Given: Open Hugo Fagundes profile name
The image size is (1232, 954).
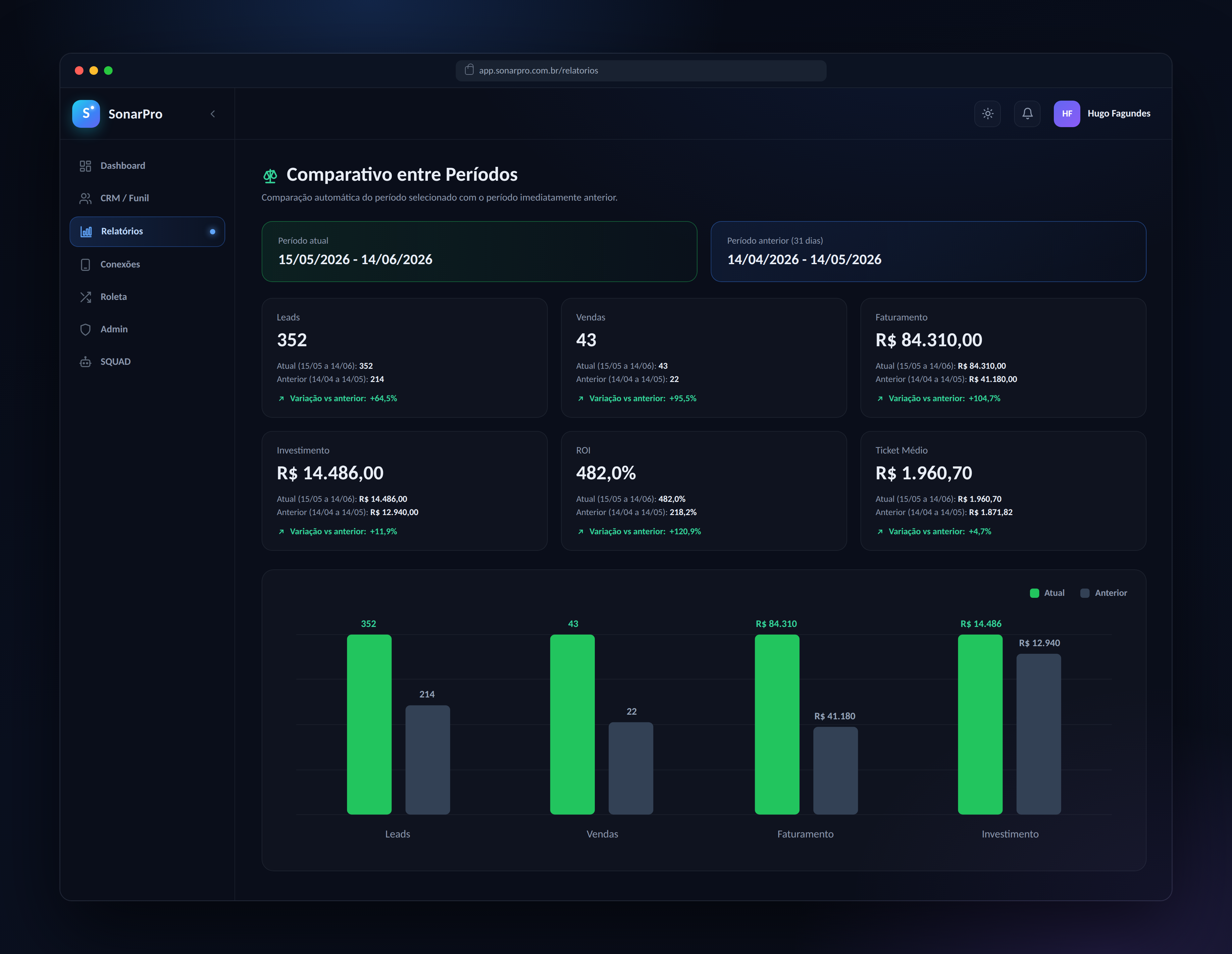Looking at the screenshot, I should coord(1119,113).
